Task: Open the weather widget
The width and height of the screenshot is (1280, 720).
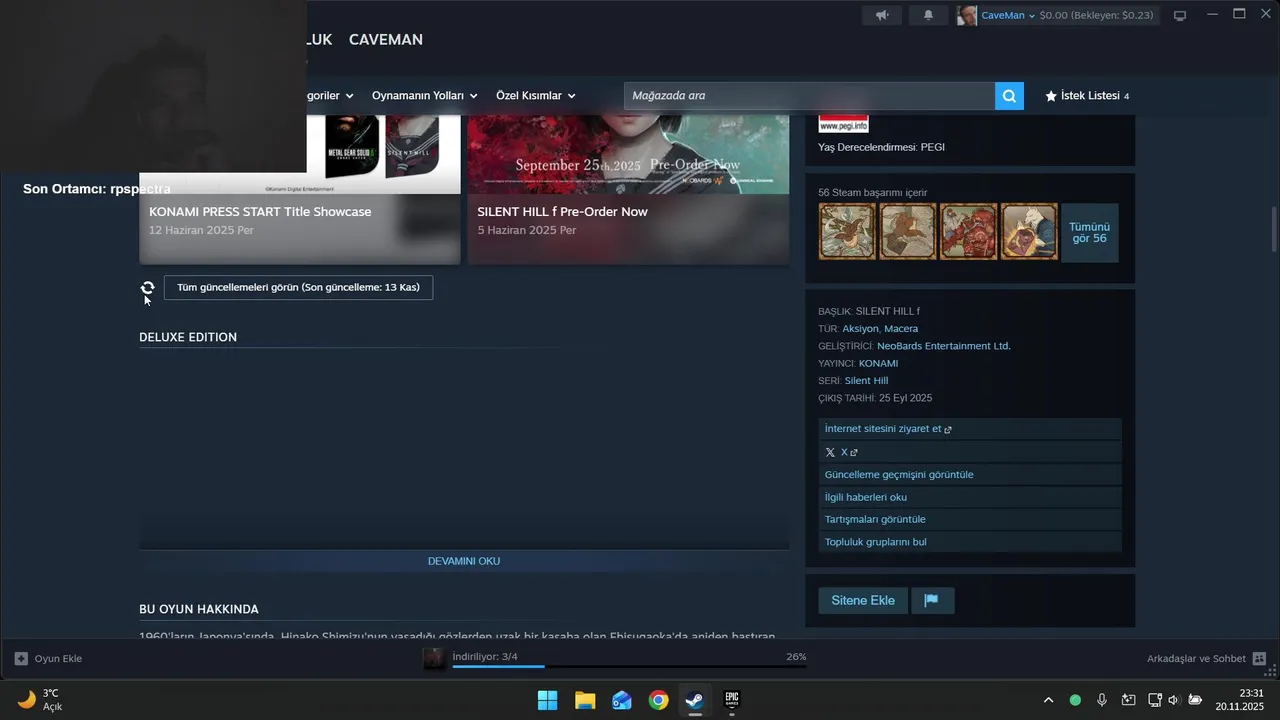Action: (x=40, y=700)
